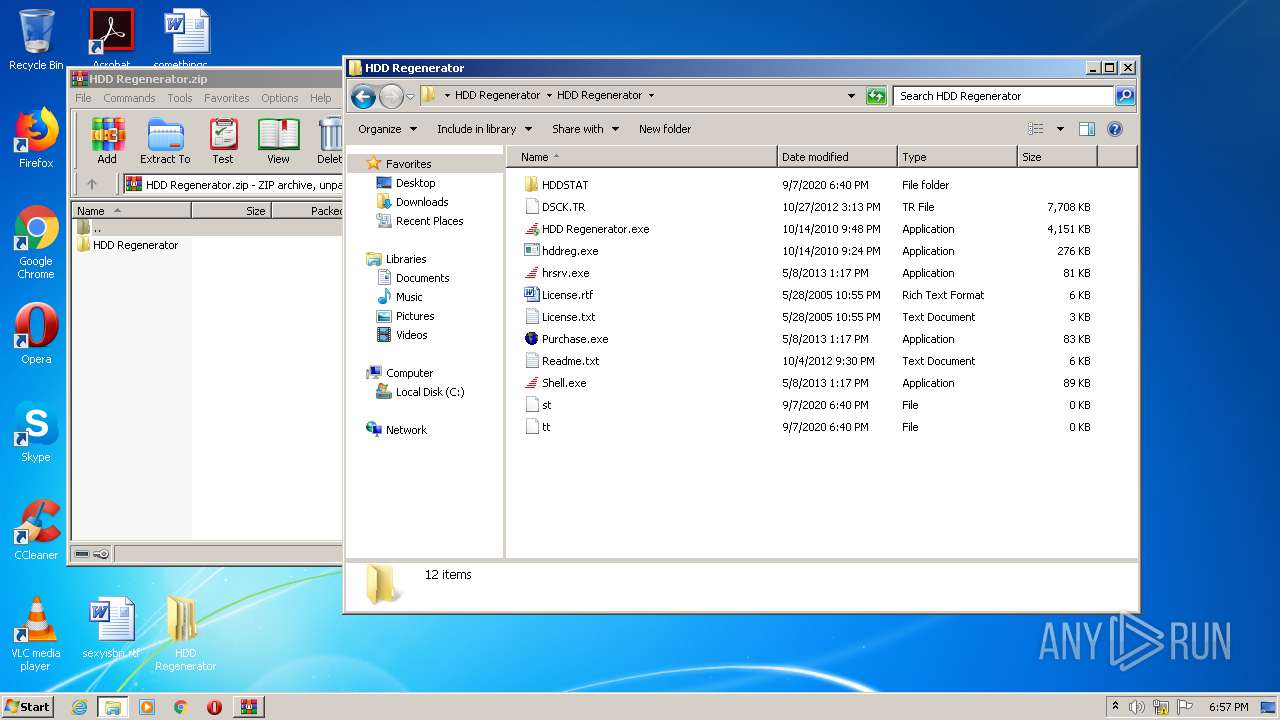Open WinRAR Help menu
The height and width of the screenshot is (720, 1280).
[321, 98]
